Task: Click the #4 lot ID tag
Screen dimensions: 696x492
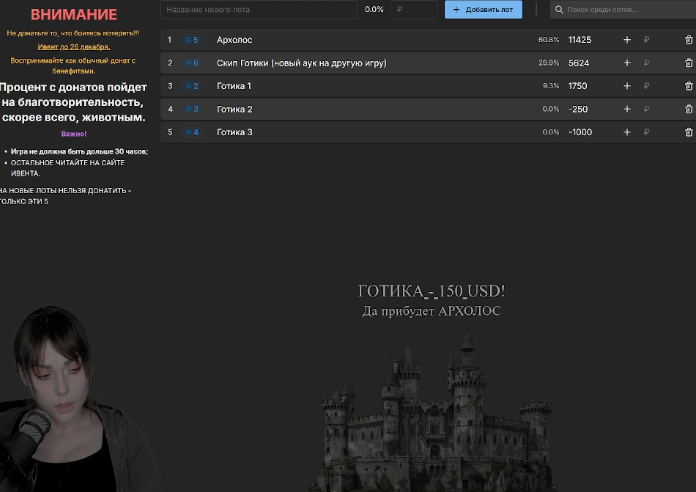Action: point(192,132)
